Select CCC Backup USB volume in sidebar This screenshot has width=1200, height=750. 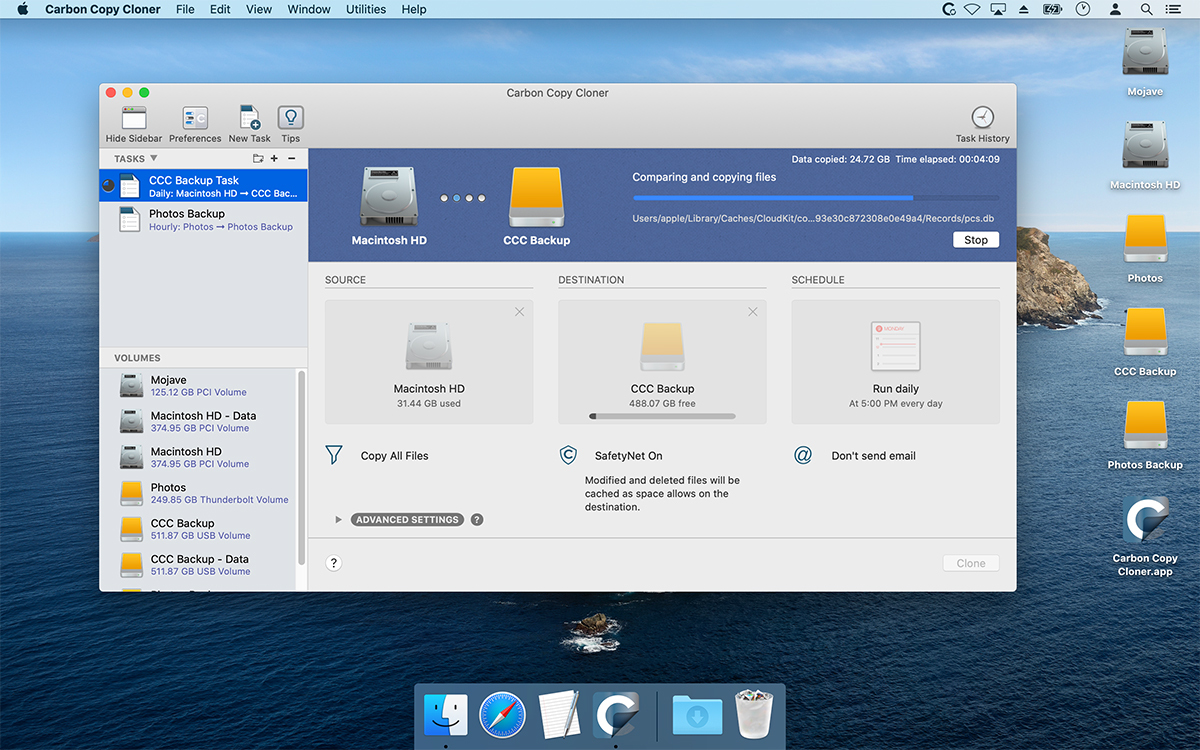tap(198, 530)
